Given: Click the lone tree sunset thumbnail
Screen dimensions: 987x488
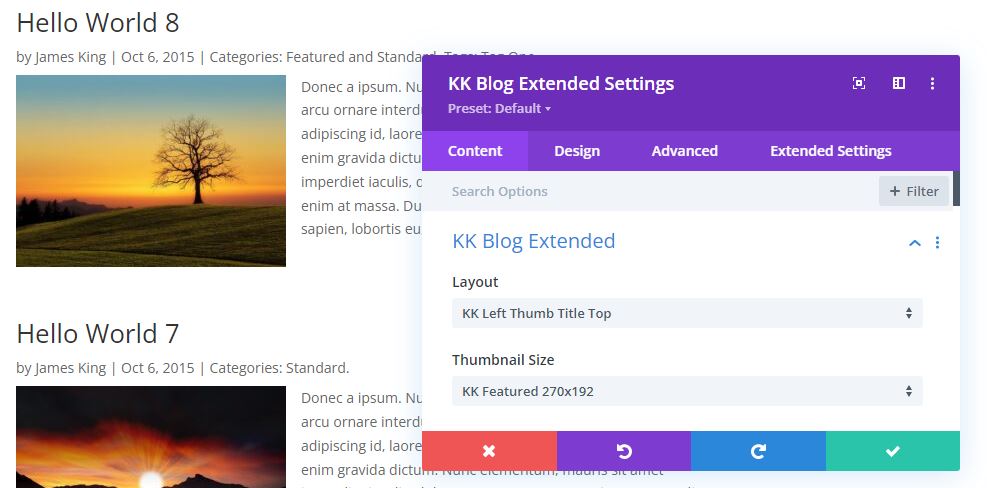Looking at the screenshot, I should tap(151, 171).
